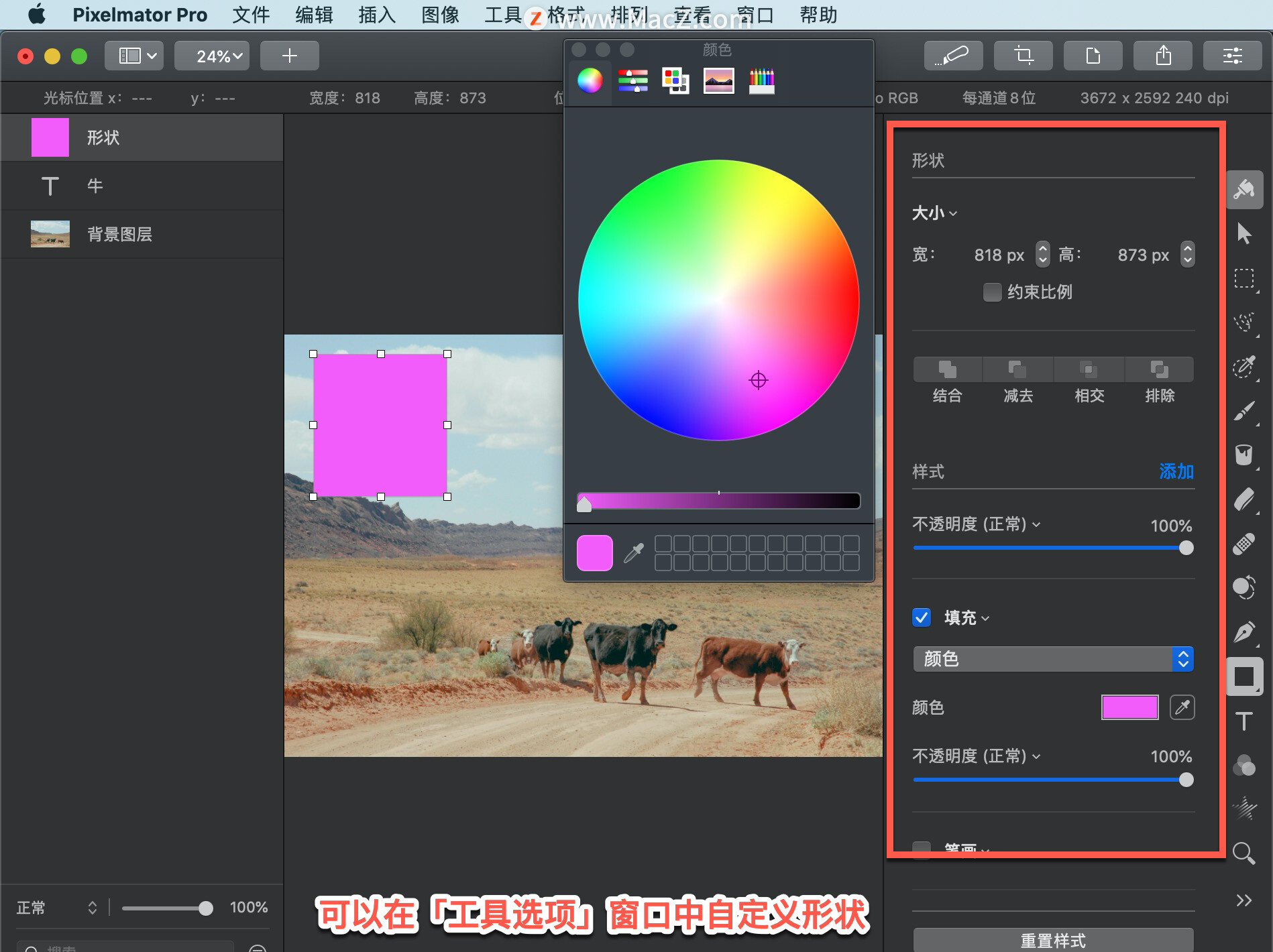
Task: Select the Style (paint) tool in sidebar
Action: point(1244,190)
